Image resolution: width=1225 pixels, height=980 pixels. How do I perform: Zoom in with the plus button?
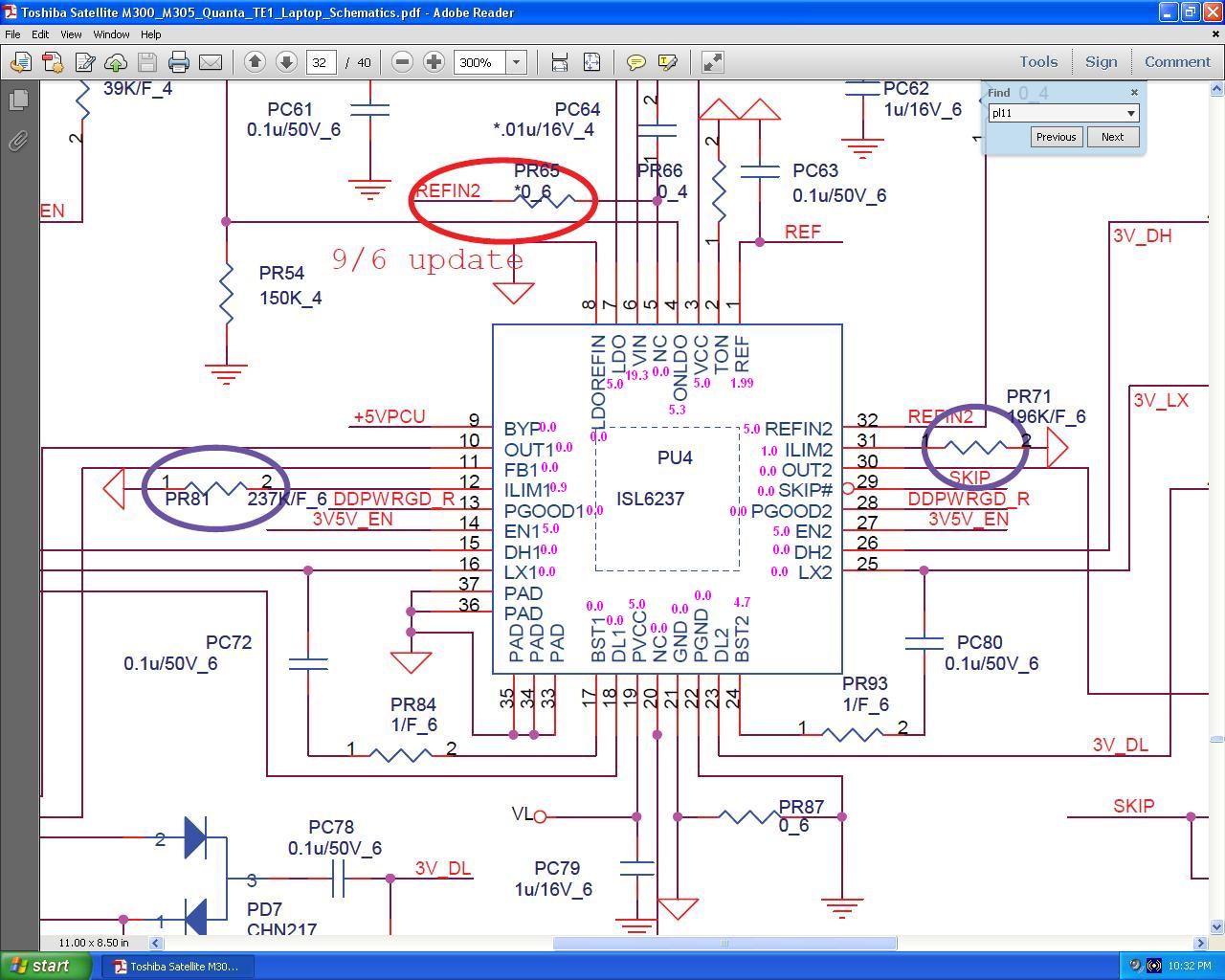(x=434, y=62)
